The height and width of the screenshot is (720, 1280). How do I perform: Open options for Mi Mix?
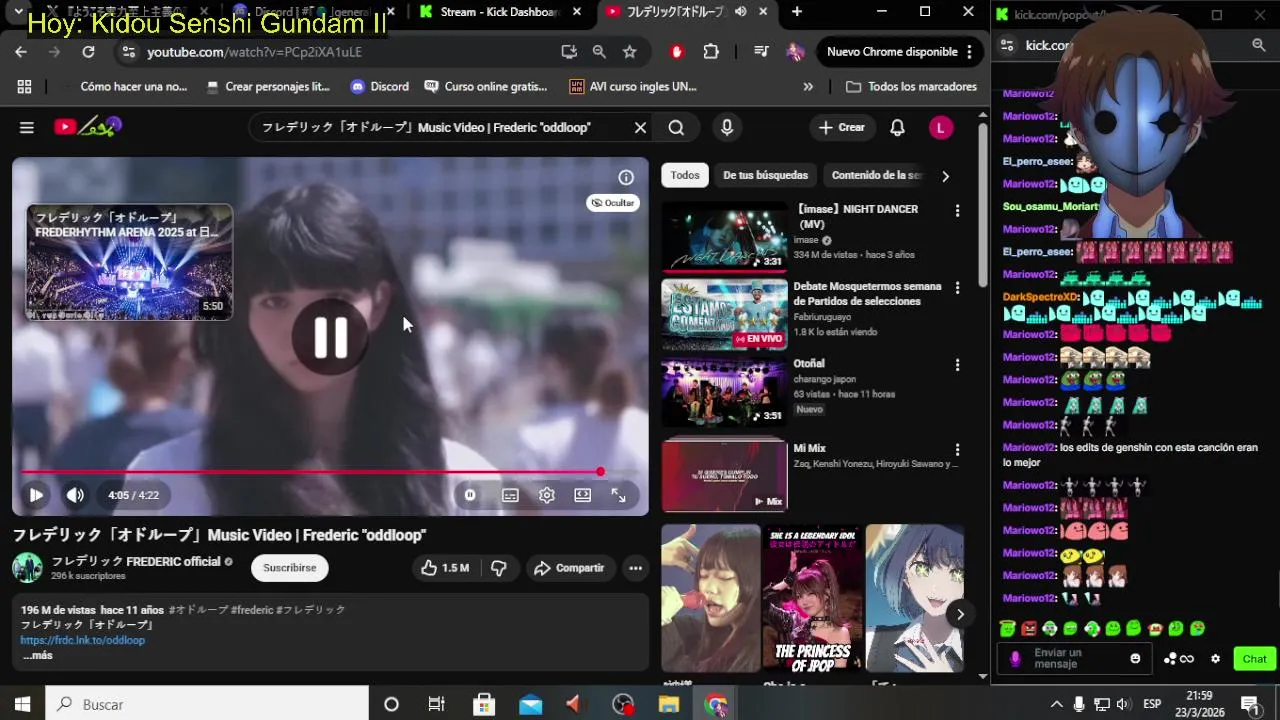tap(957, 450)
